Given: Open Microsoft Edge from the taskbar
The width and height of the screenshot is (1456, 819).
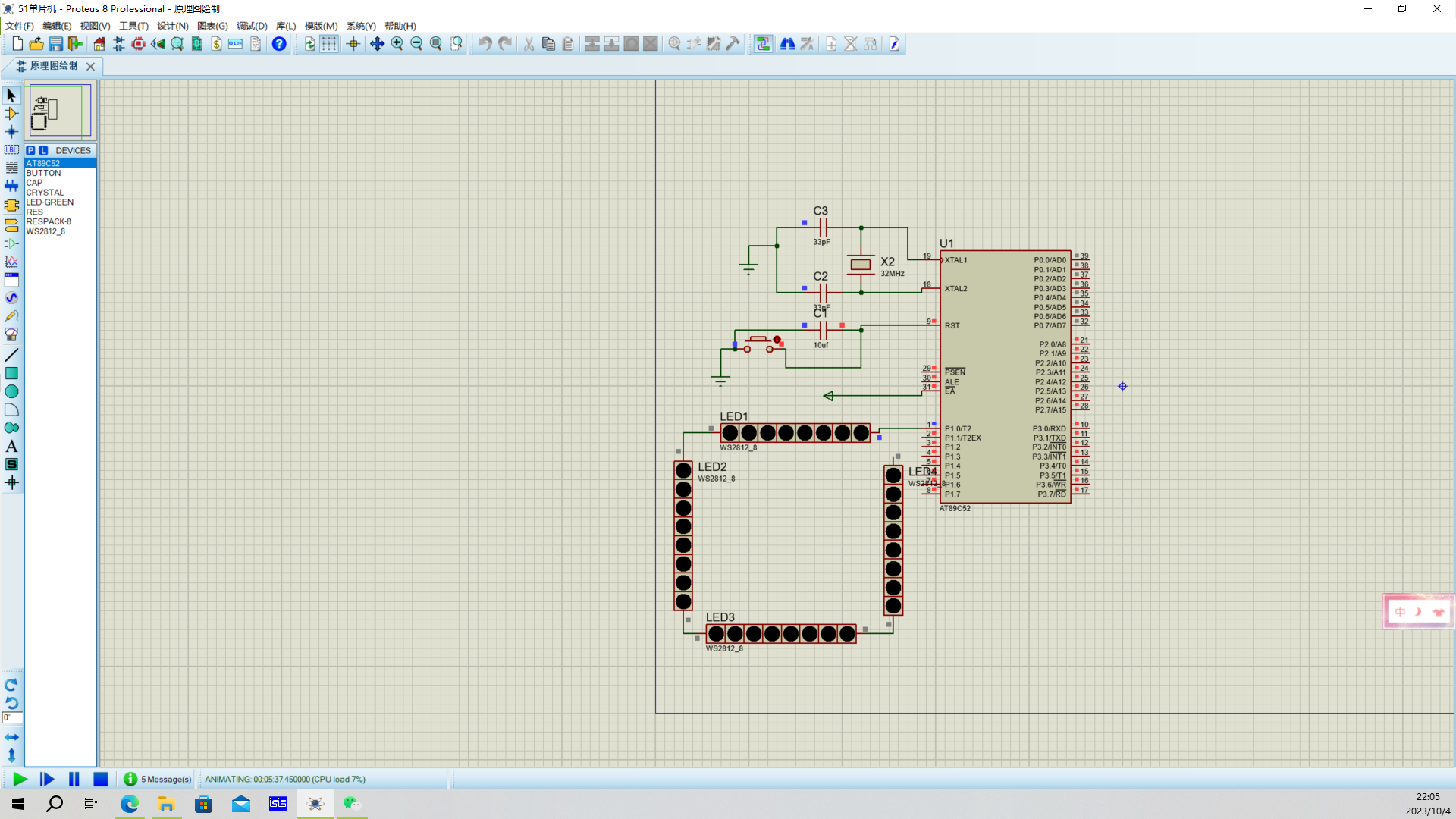Looking at the screenshot, I should [x=130, y=804].
